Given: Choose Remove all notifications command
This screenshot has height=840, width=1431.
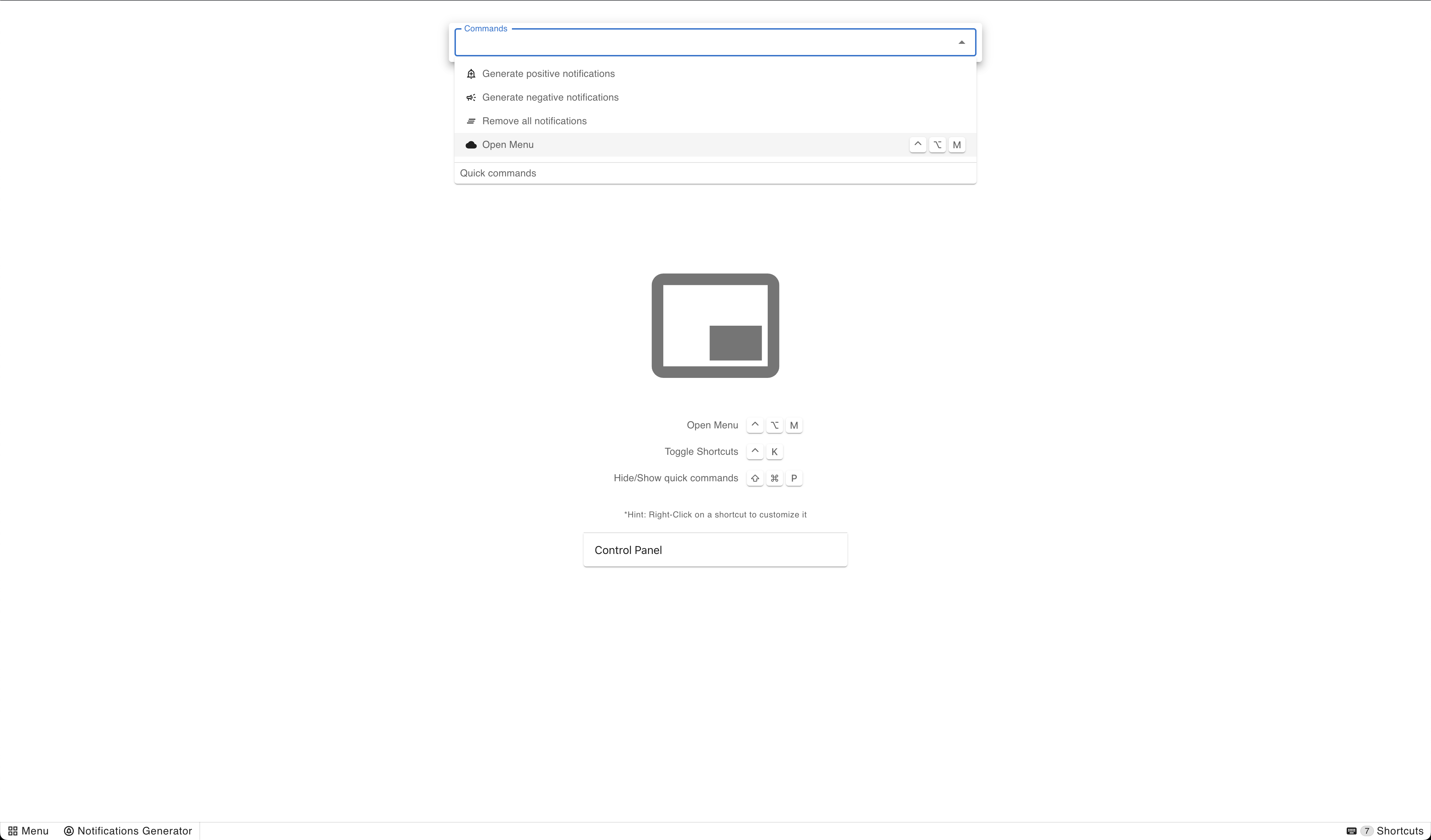Looking at the screenshot, I should (715, 121).
